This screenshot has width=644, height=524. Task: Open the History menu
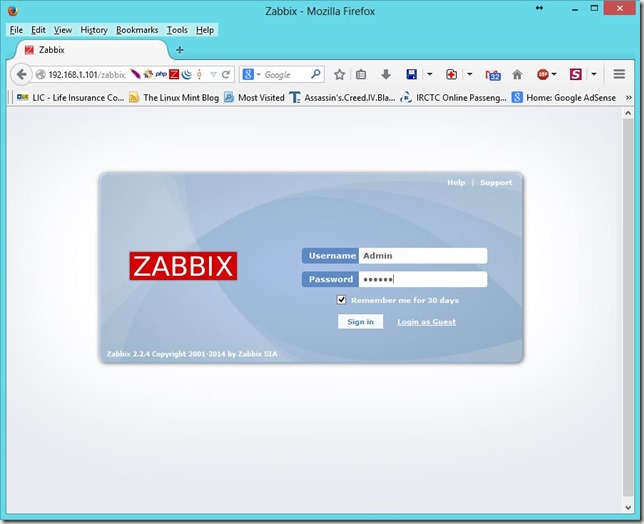point(94,30)
